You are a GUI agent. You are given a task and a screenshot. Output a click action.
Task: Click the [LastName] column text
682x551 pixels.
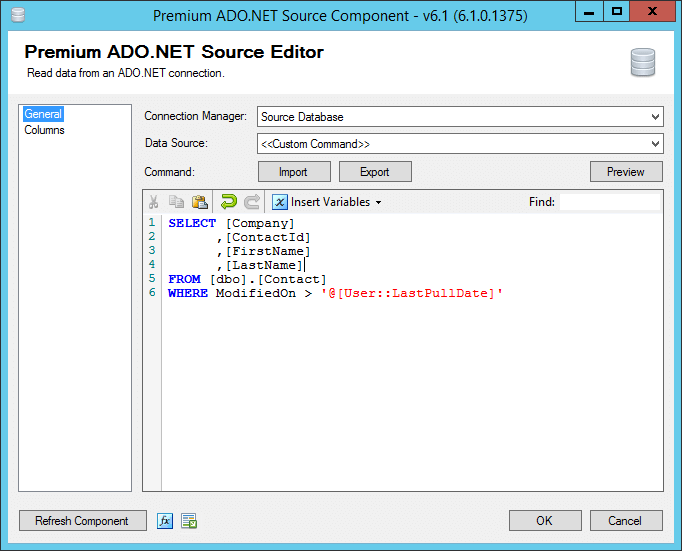[x=264, y=265]
